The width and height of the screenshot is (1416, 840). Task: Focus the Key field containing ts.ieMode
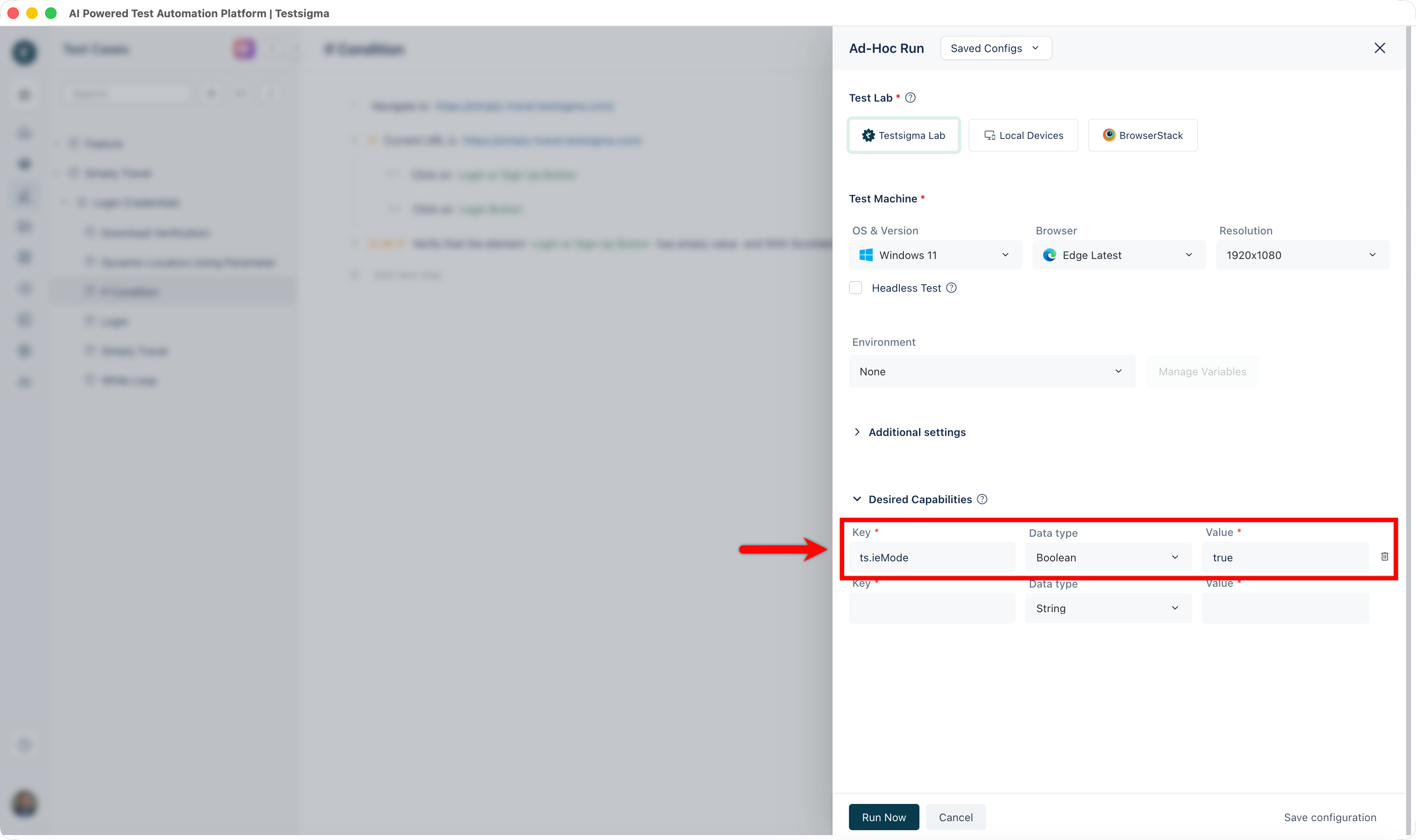coord(932,558)
